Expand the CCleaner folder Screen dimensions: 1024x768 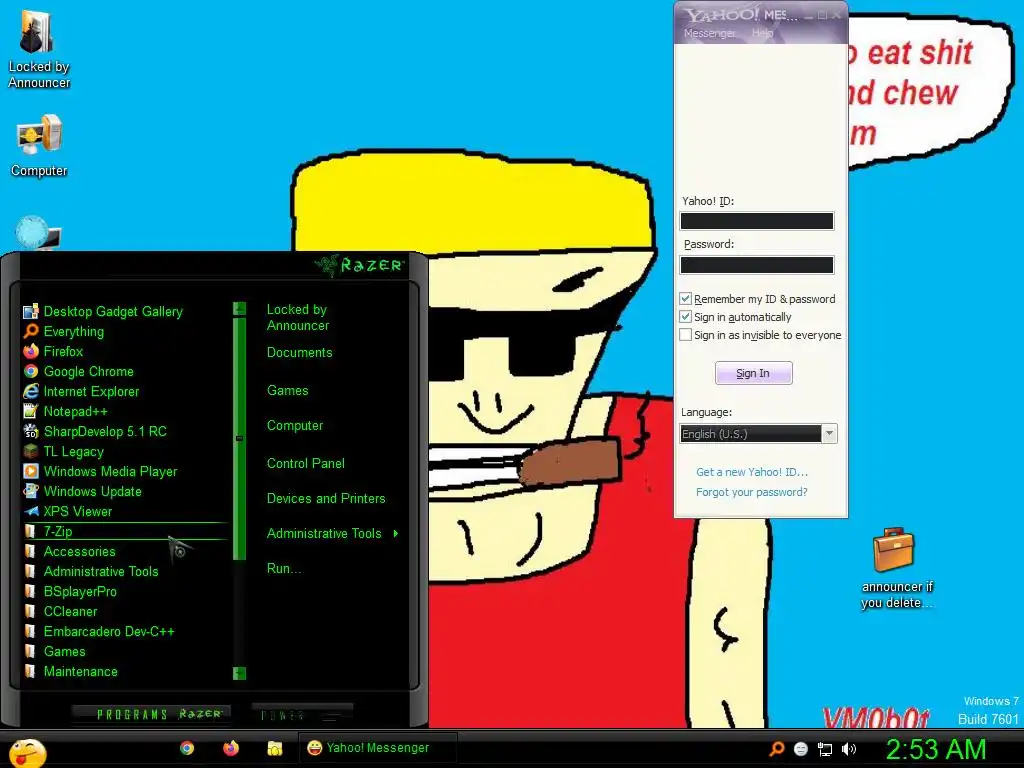point(61,612)
